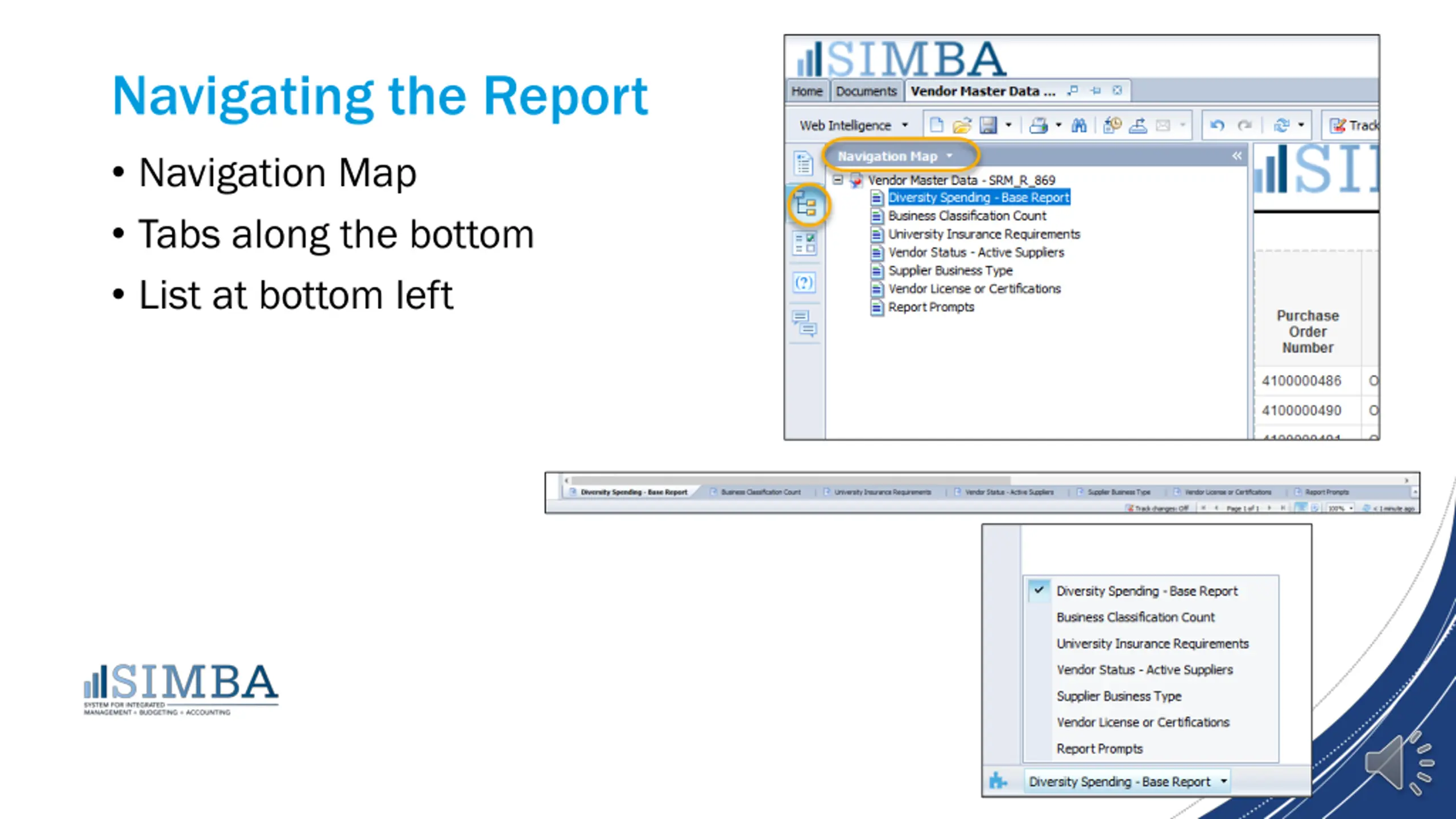1456x819 pixels.
Task: Select Supplier Business Type in Navigation Map
Action: (950, 270)
